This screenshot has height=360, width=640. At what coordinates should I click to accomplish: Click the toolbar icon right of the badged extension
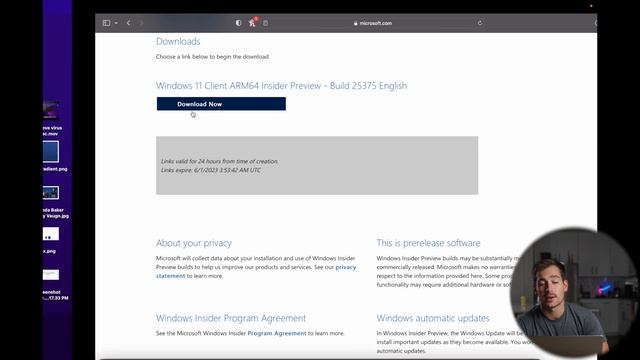pos(266,23)
